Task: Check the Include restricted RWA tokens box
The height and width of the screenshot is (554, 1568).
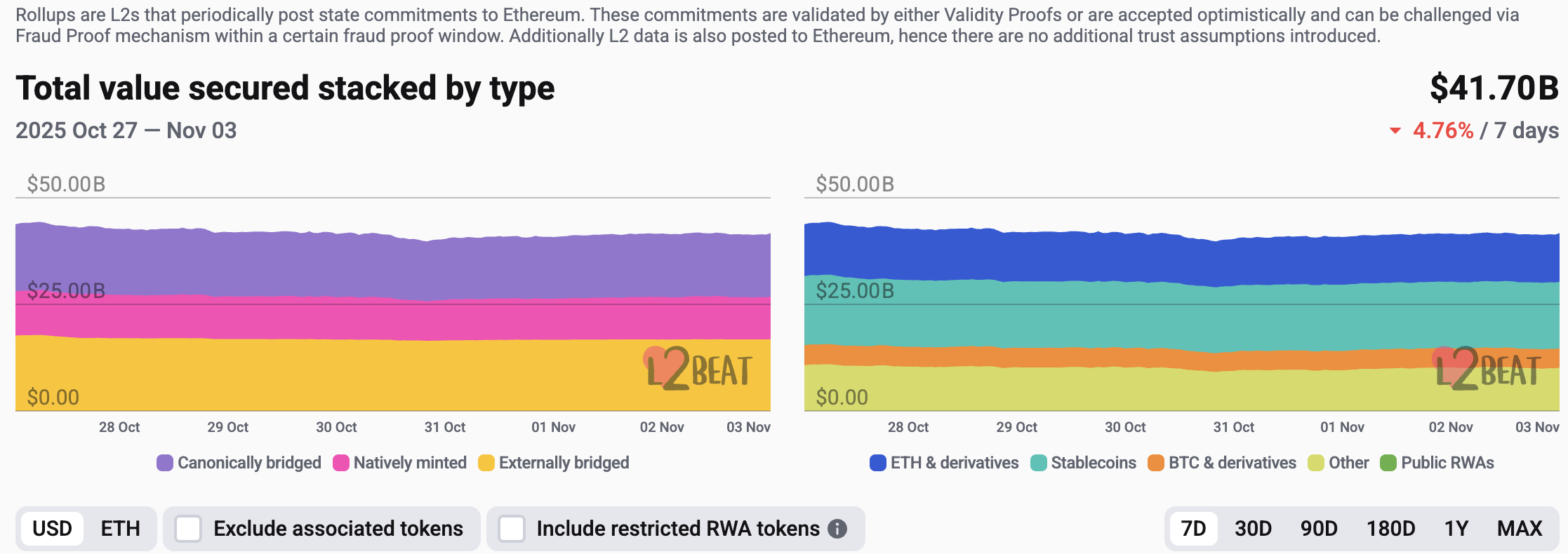Action: pyautogui.click(x=512, y=529)
